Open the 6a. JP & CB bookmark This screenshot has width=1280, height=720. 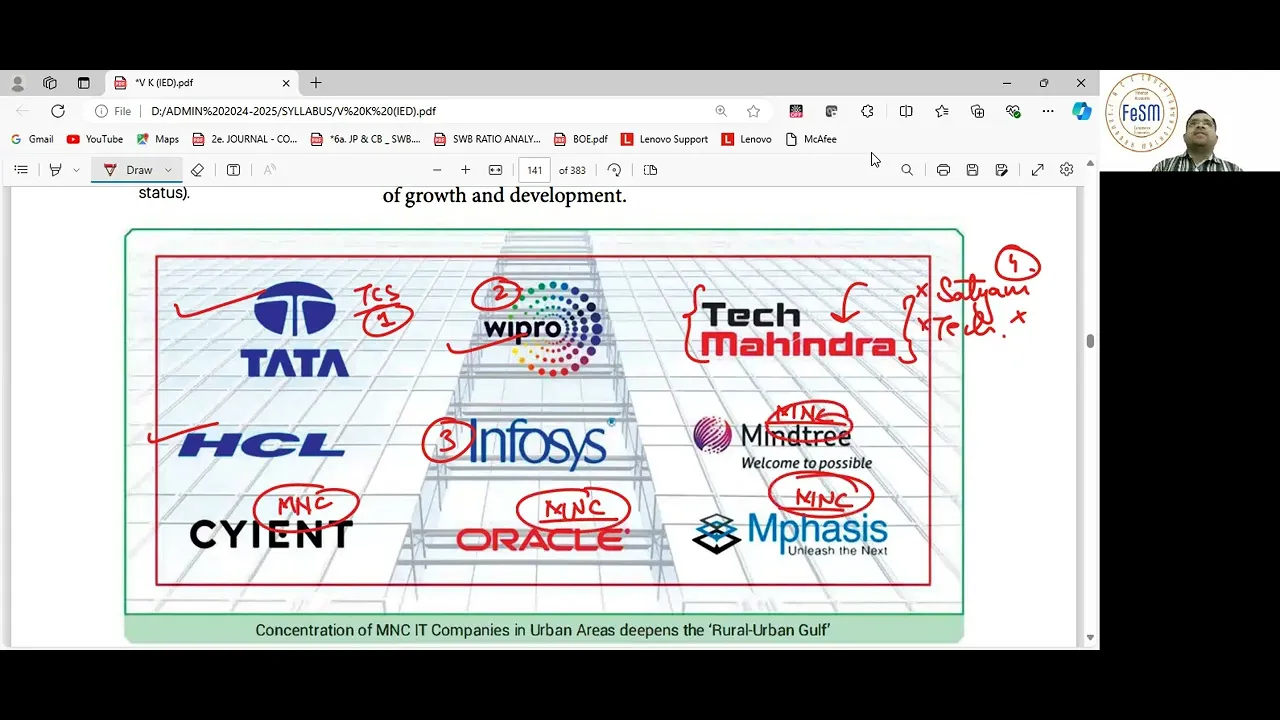(366, 139)
